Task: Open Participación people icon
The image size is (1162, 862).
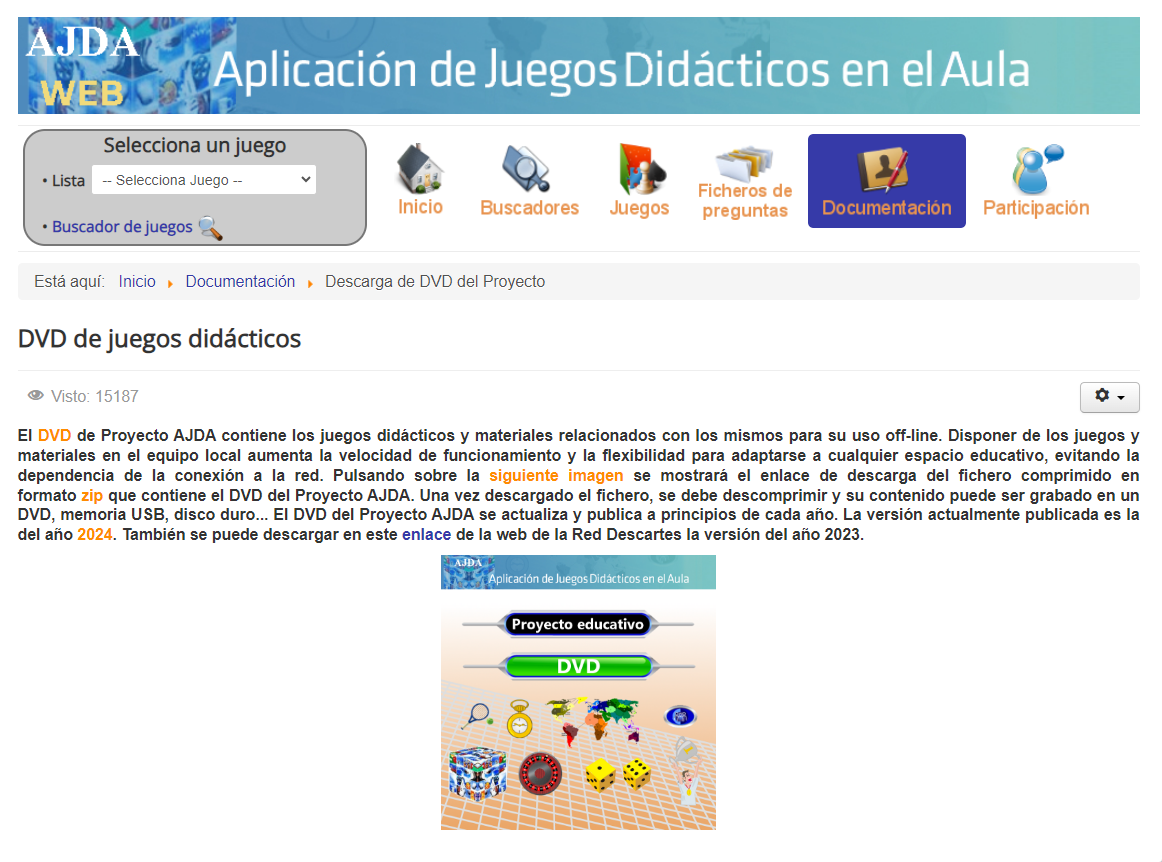Action: [x=1035, y=168]
